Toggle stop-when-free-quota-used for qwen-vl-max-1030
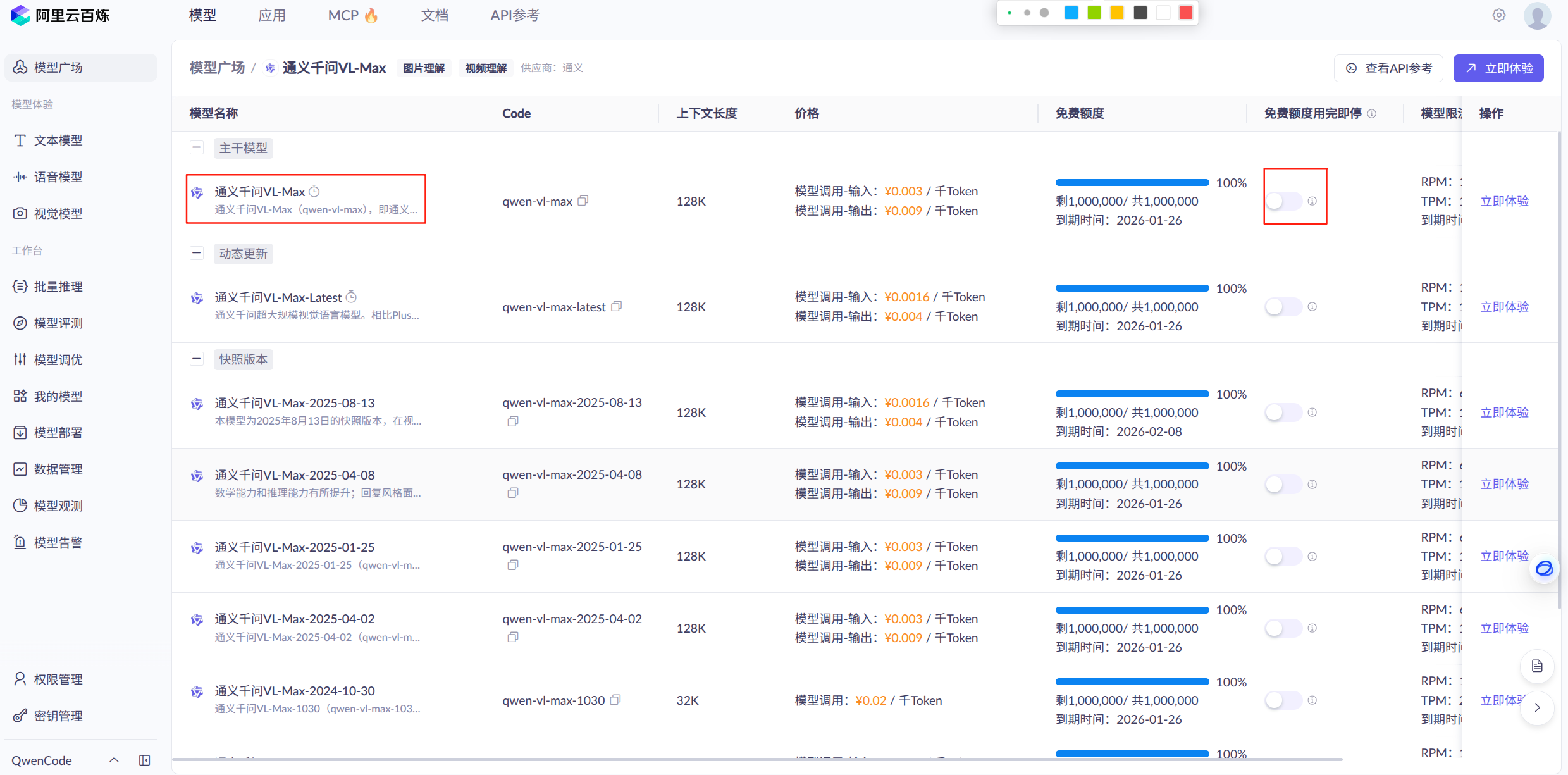1568x775 pixels. point(1283,700)
